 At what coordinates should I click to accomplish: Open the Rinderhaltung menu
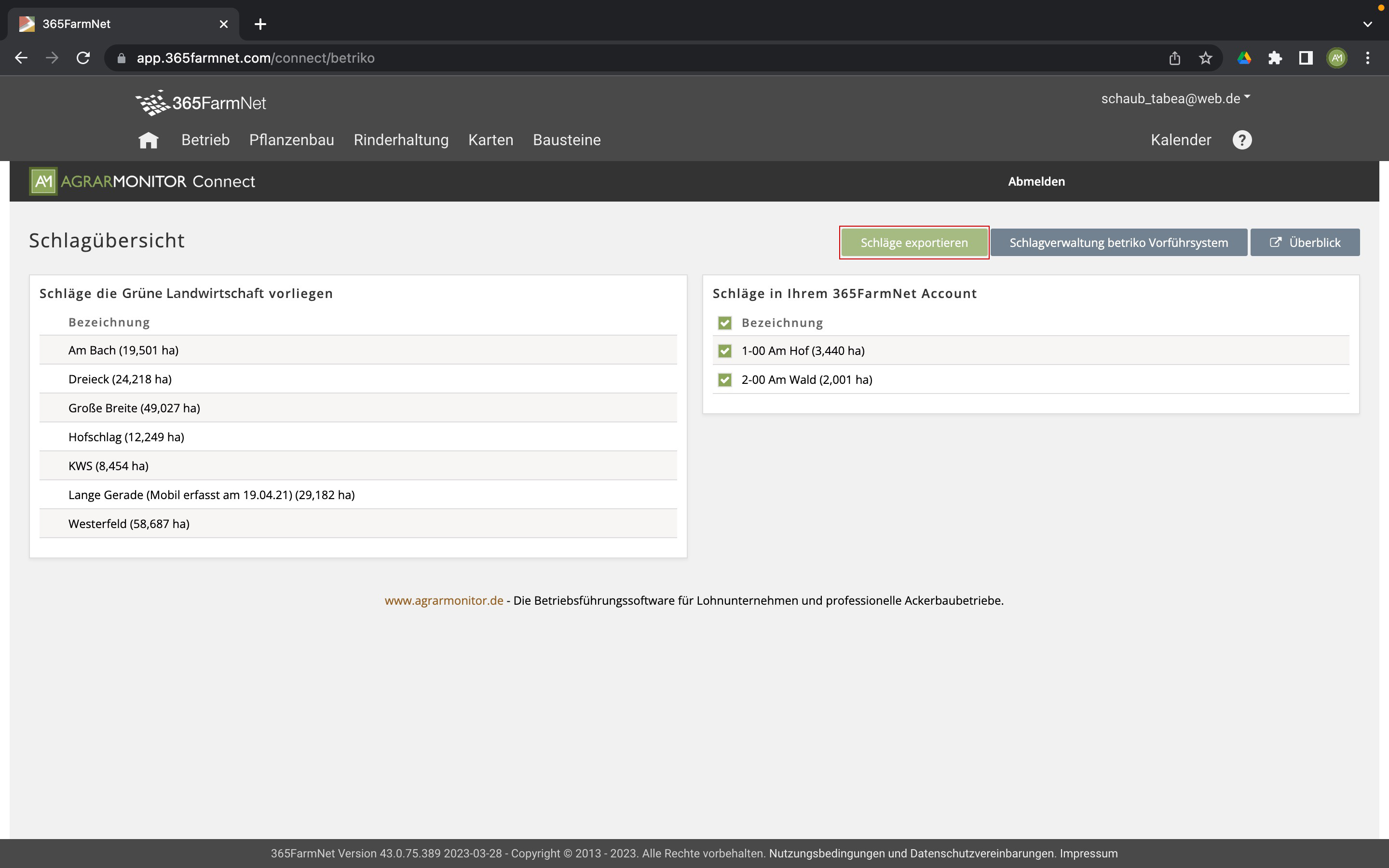pyautogui.click(x=401, y=140)
